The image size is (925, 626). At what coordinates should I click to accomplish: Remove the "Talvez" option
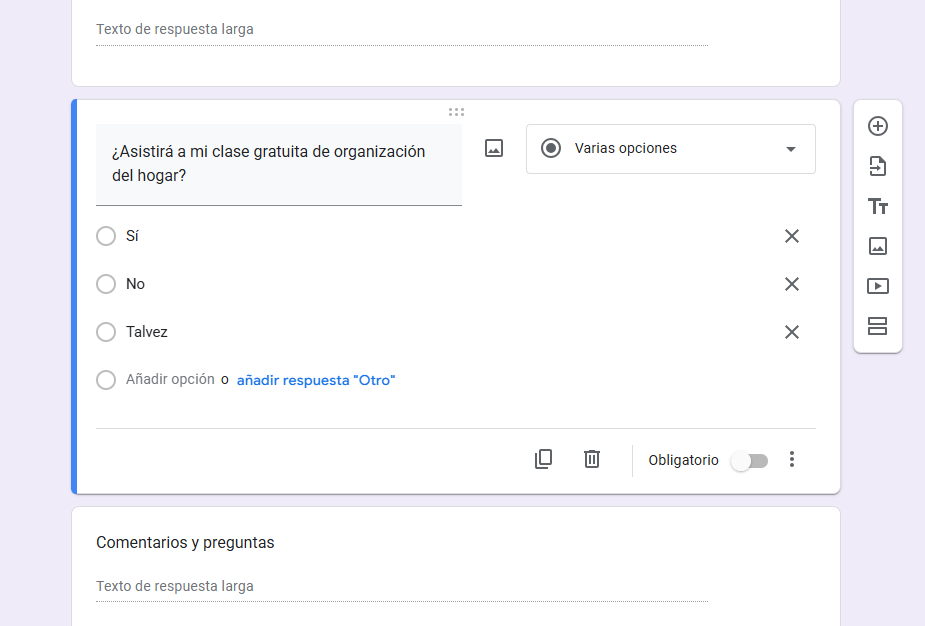pyautogui.click(x=792, y=332)
